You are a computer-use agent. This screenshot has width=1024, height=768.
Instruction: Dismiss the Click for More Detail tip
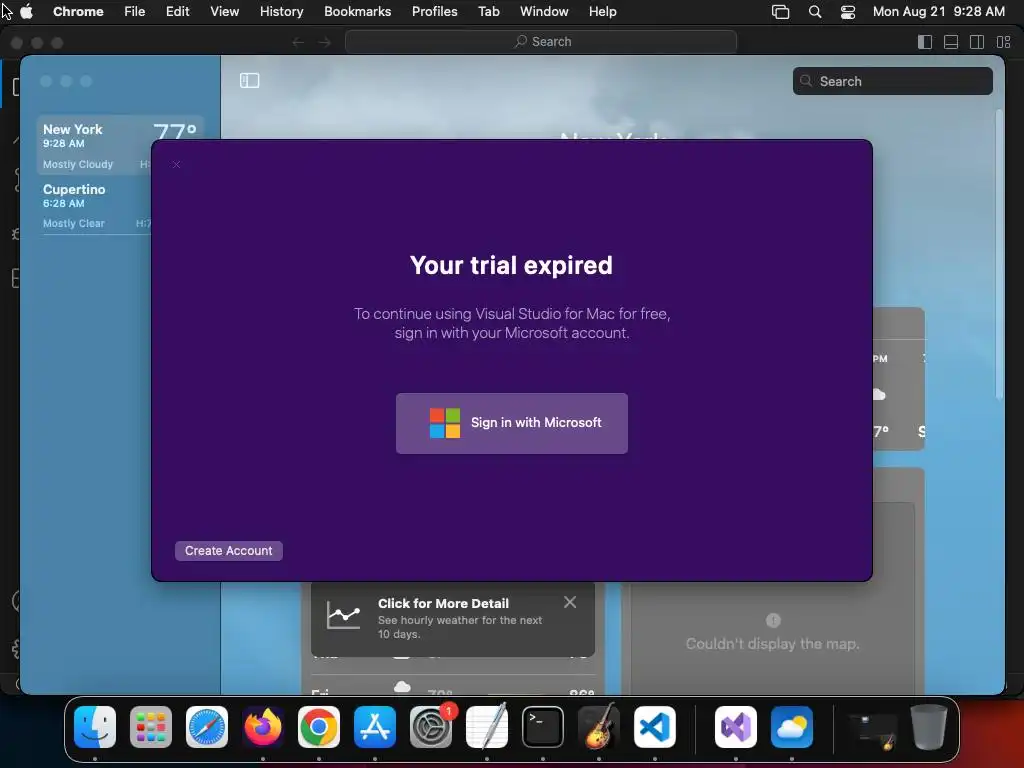[569, 602]
